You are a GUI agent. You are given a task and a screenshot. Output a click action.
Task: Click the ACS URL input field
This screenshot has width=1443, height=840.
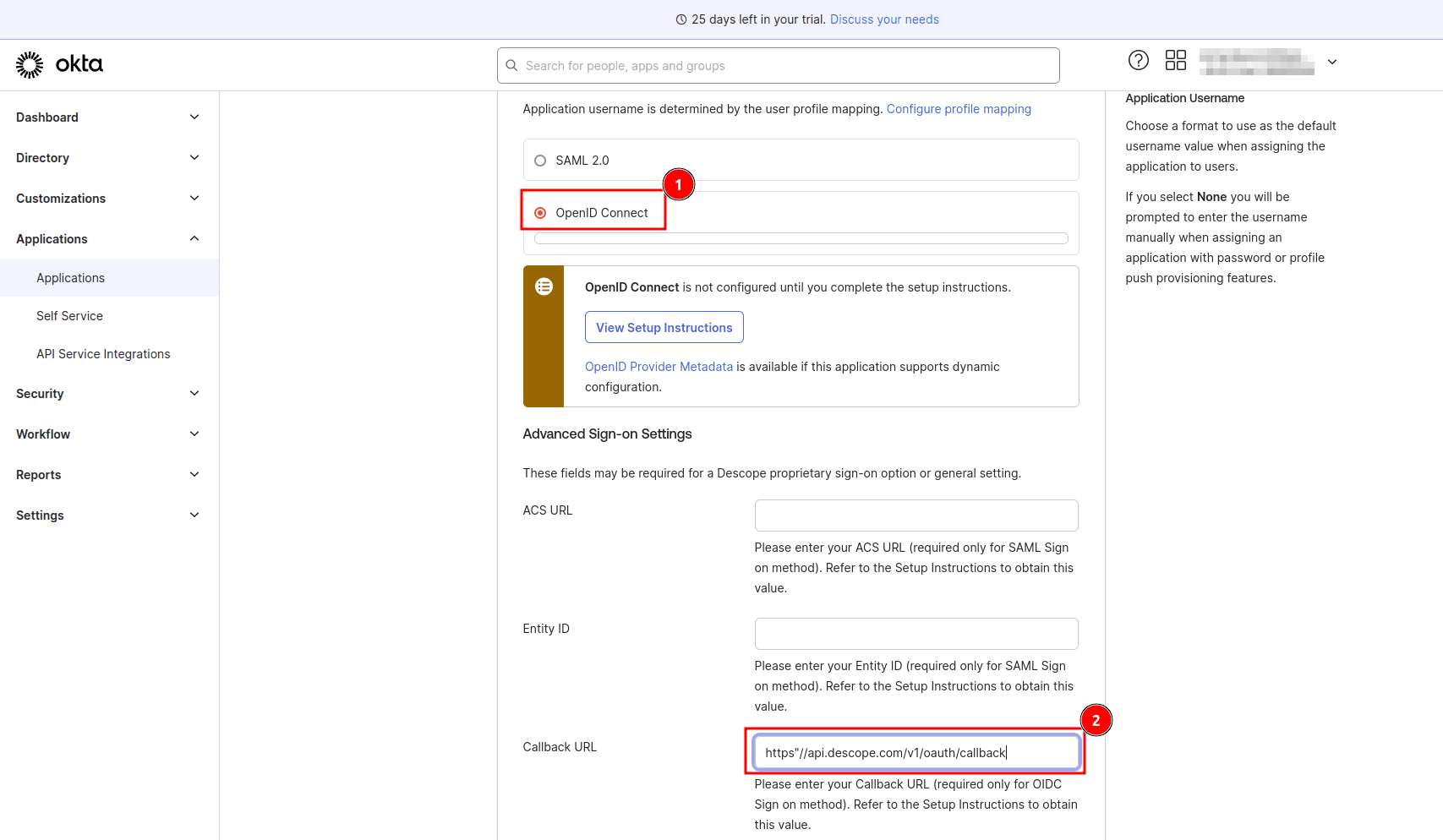[x=916, y=515]
